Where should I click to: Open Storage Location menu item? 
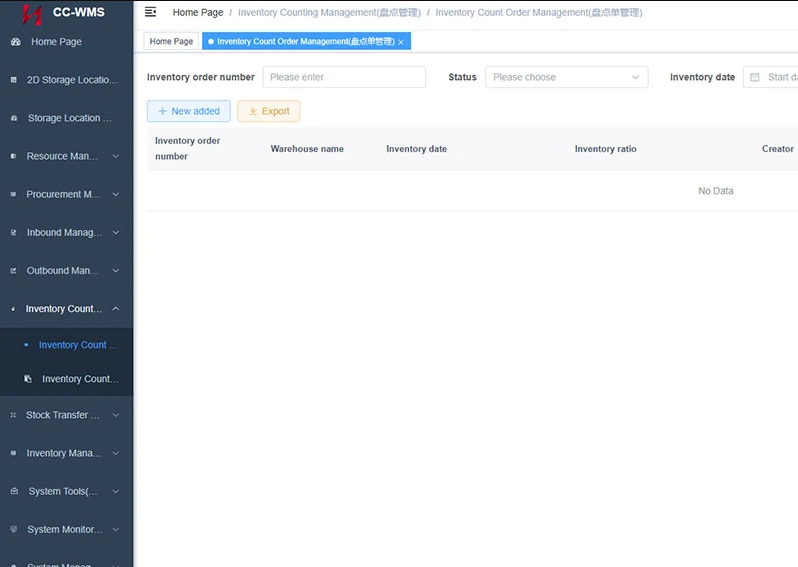coord(67,118)
